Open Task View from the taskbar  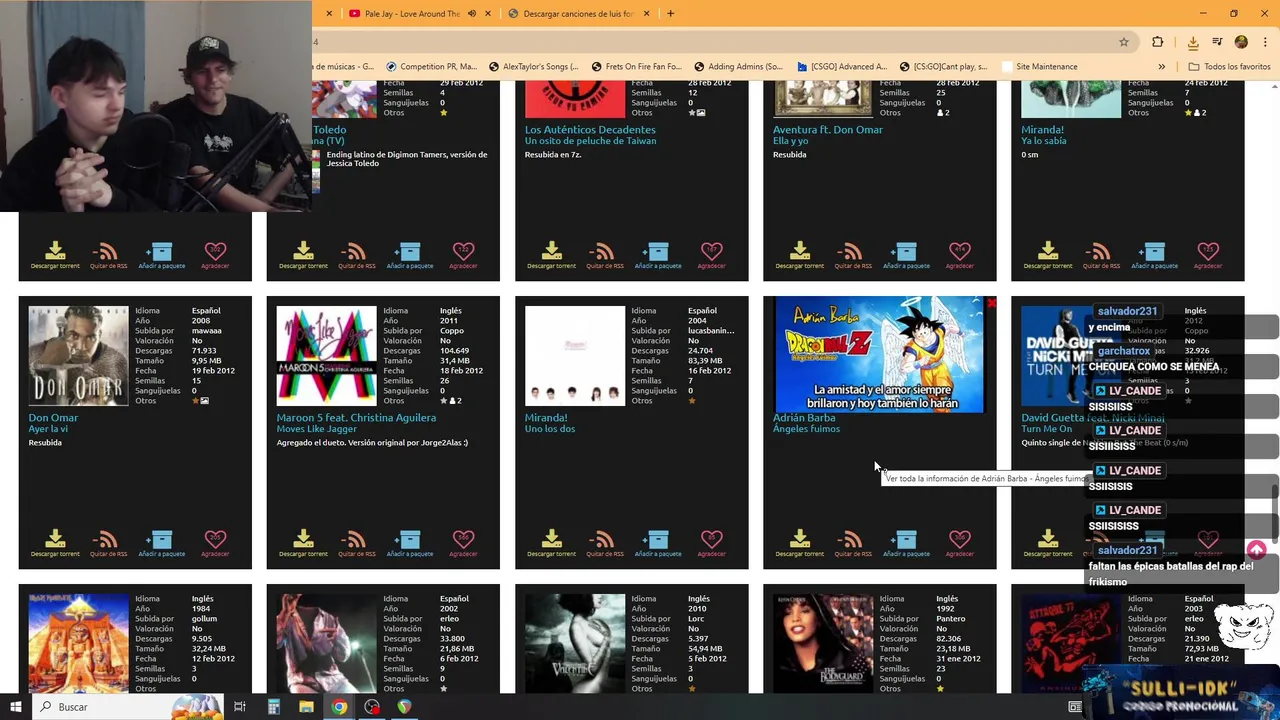(x=240, y=706)
